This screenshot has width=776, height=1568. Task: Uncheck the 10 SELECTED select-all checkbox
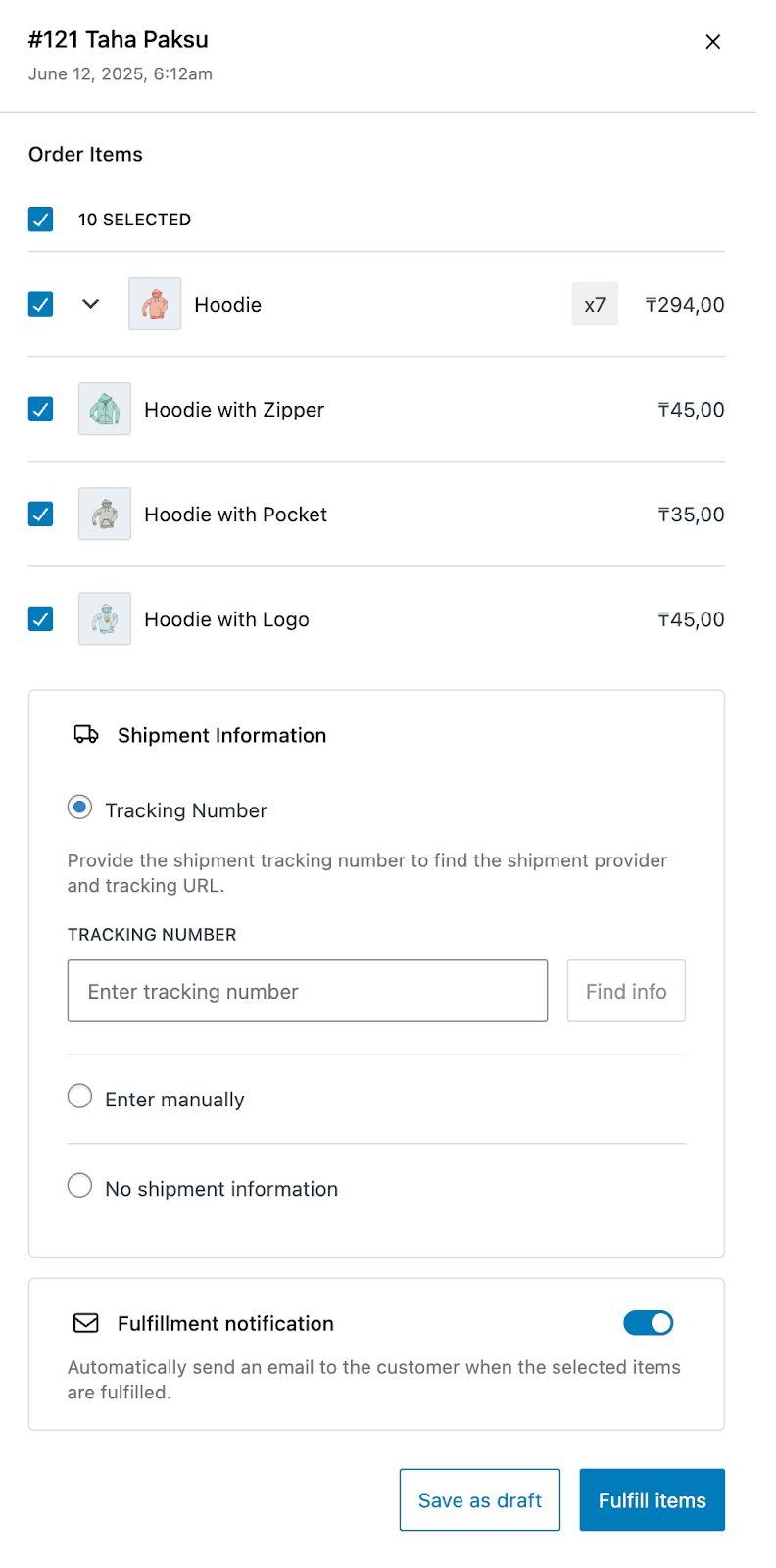coord(41,220)
